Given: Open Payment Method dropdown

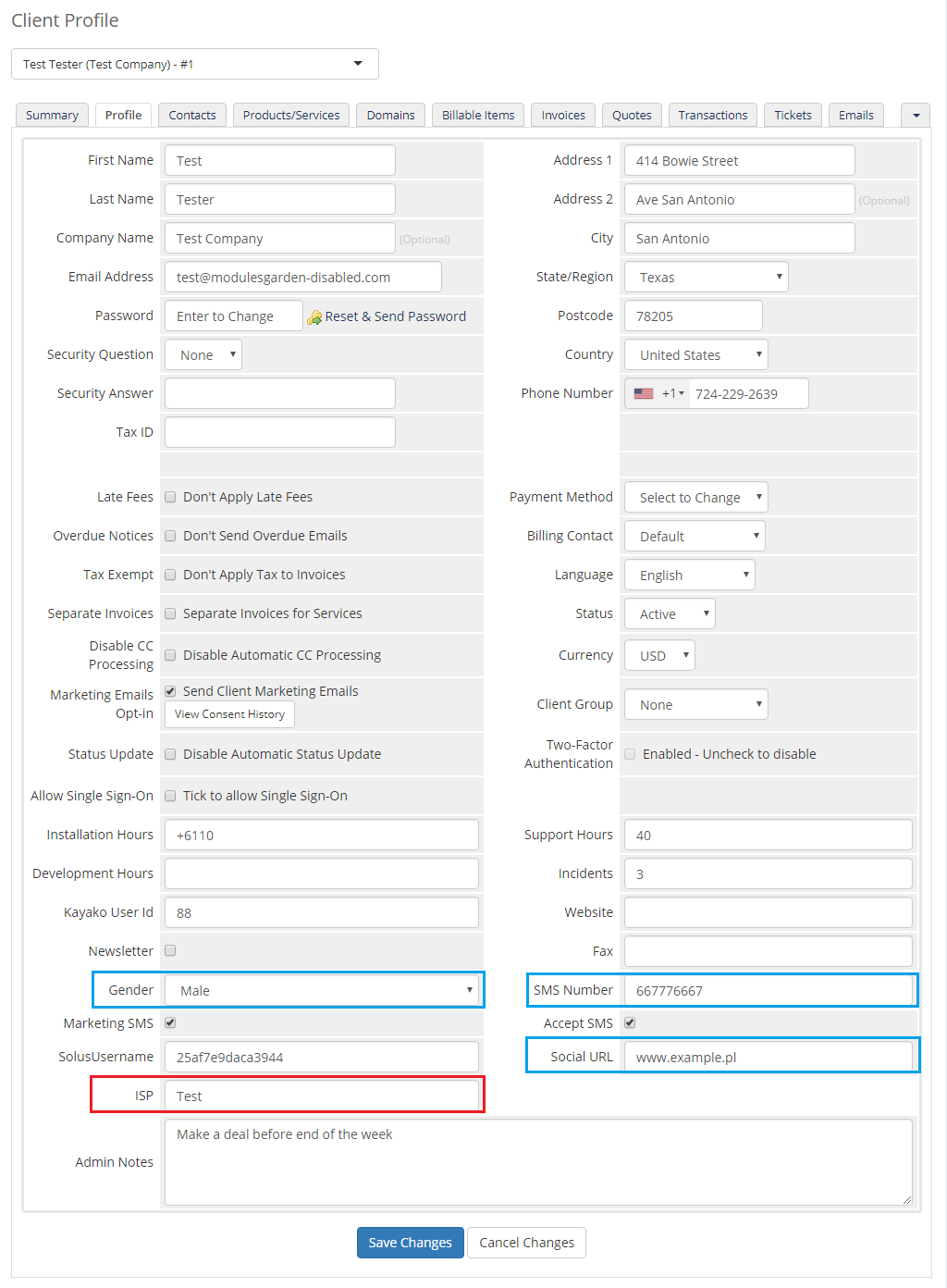Looking at the screenshot, I should (696, 497).
